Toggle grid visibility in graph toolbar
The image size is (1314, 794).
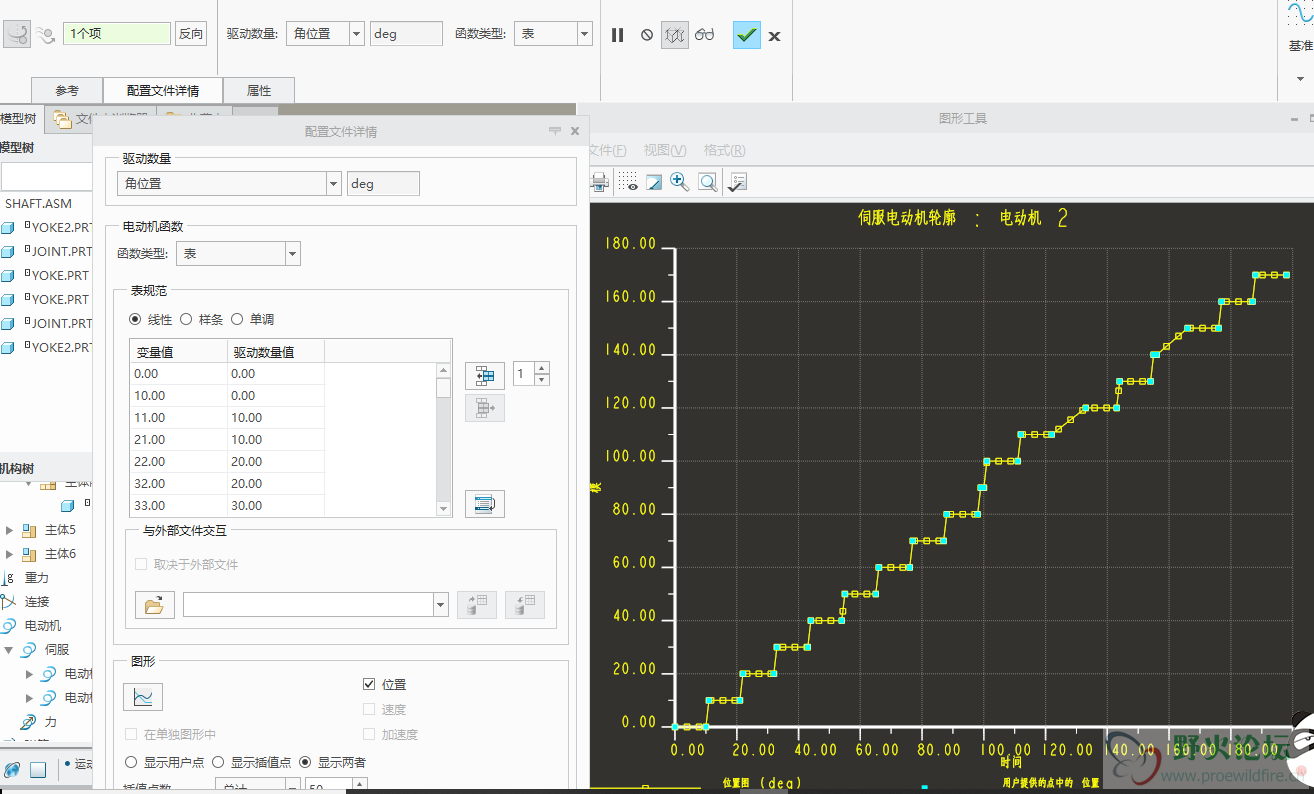[x=627, y=182]
